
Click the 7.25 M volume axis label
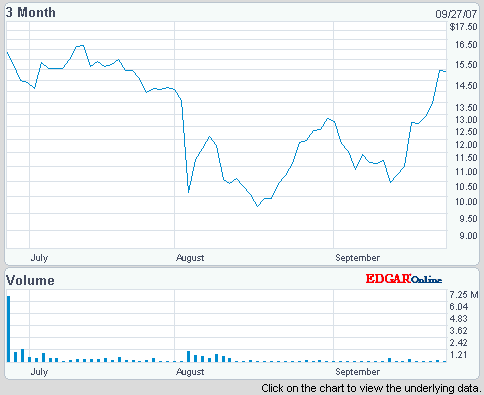tap(464, 295)
